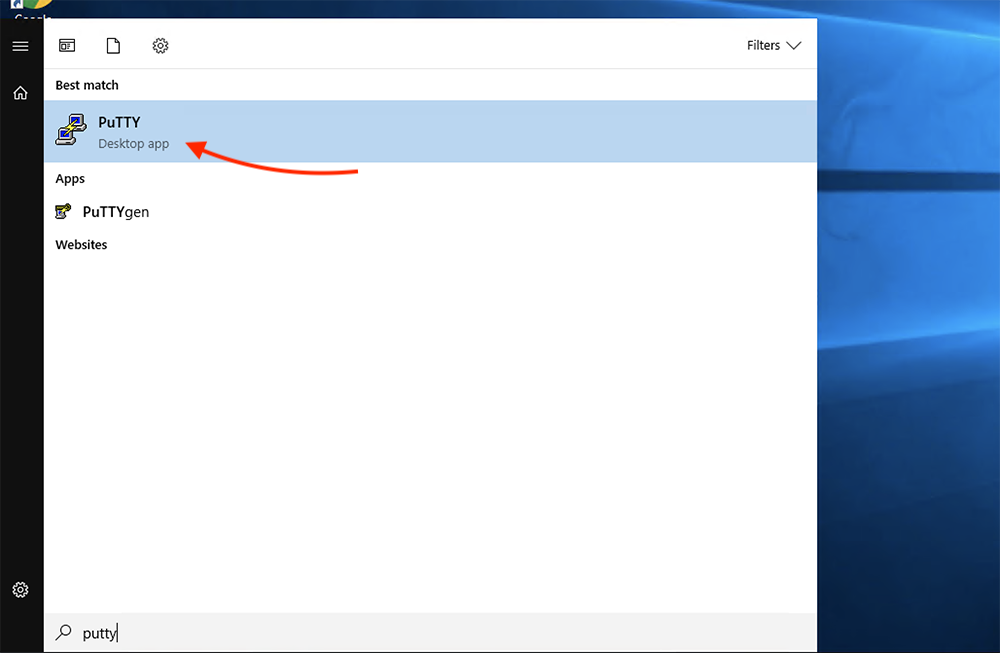Image resolution: width=1000 pixels, height=653 pixels.
Task: Open the Settings gear in the sidebar
Action: point(20,590)
